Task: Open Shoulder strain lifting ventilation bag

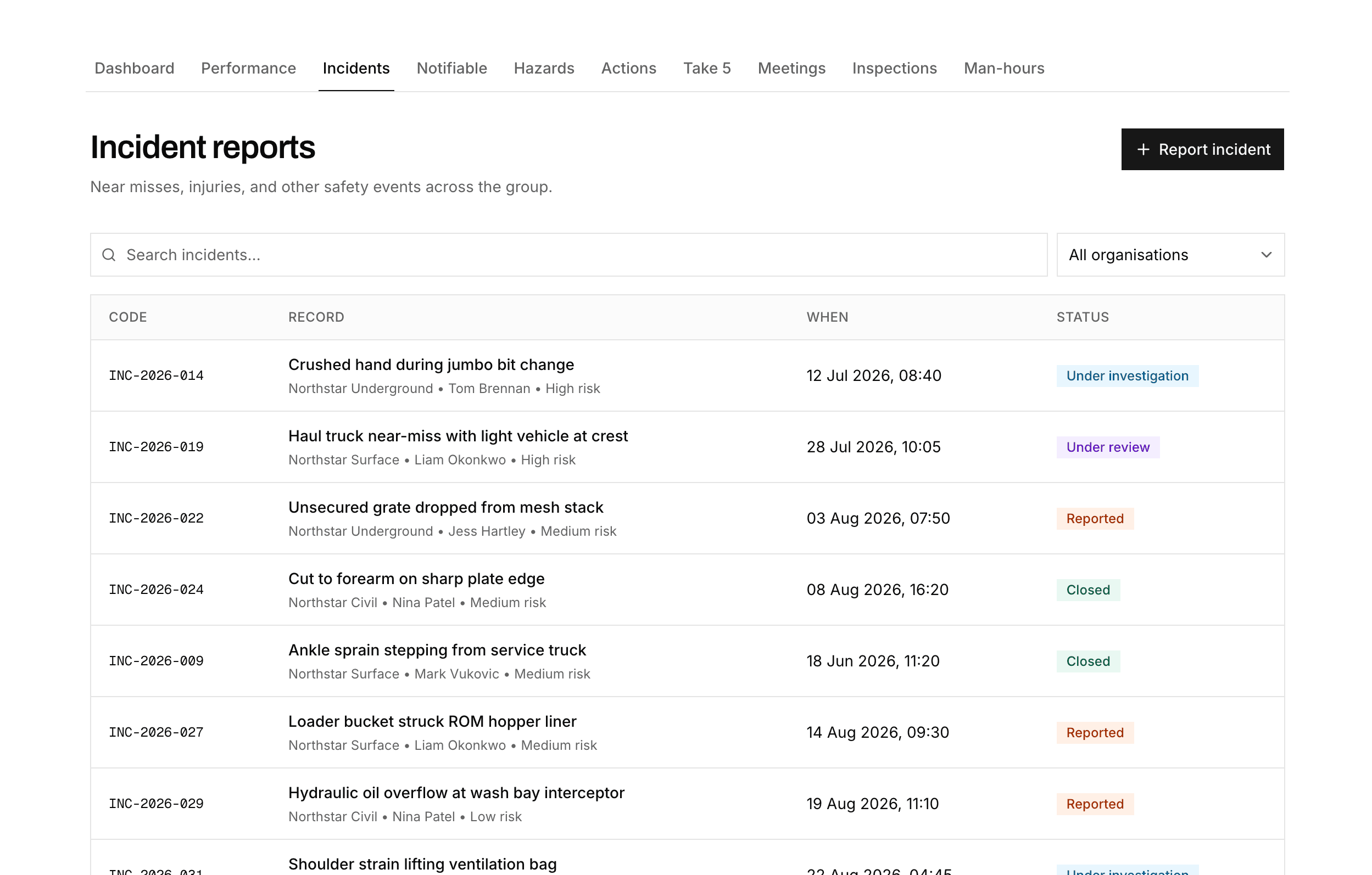Action: coord(422,864)
